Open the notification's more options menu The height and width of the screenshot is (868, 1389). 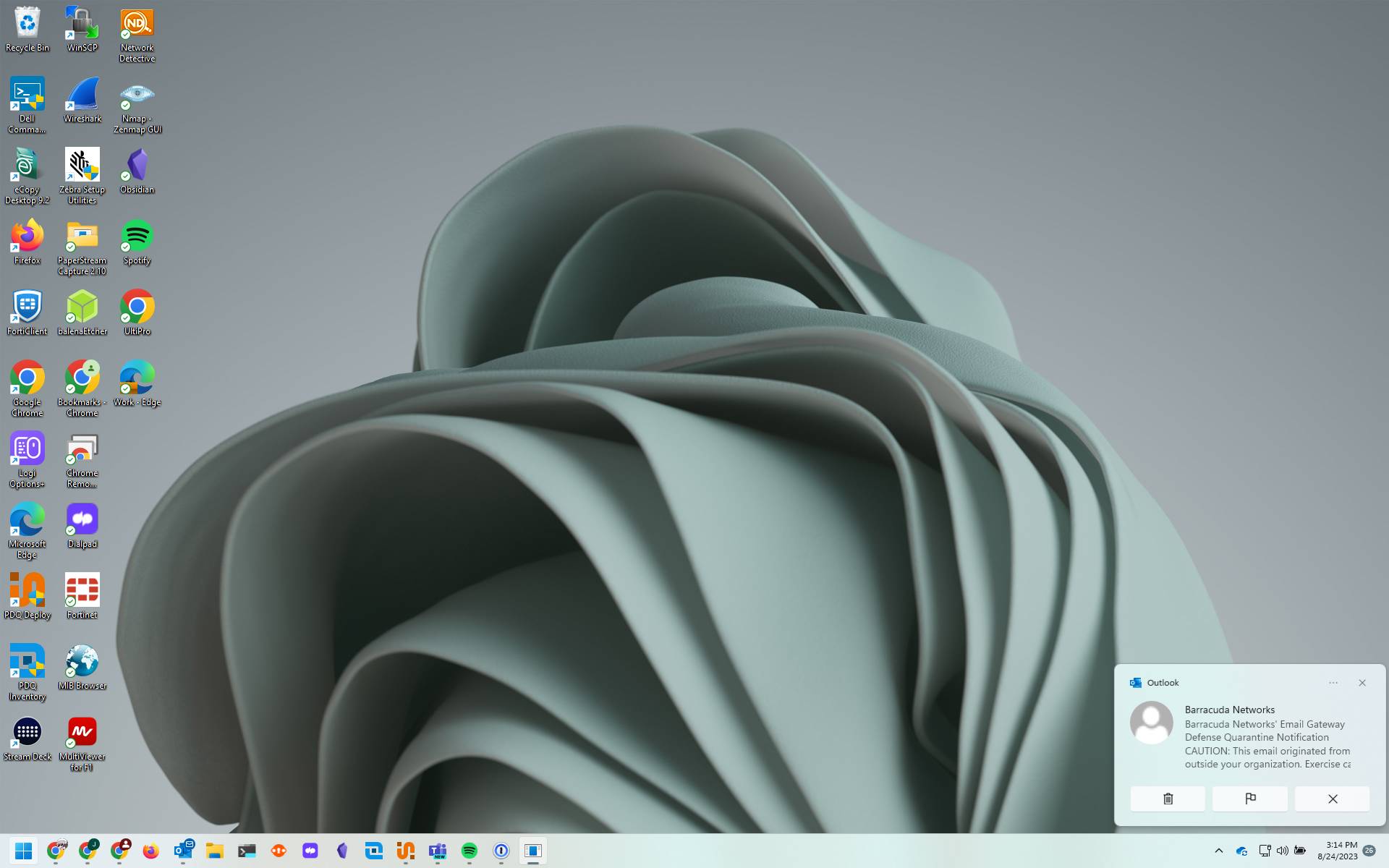tap(1333, 682)
